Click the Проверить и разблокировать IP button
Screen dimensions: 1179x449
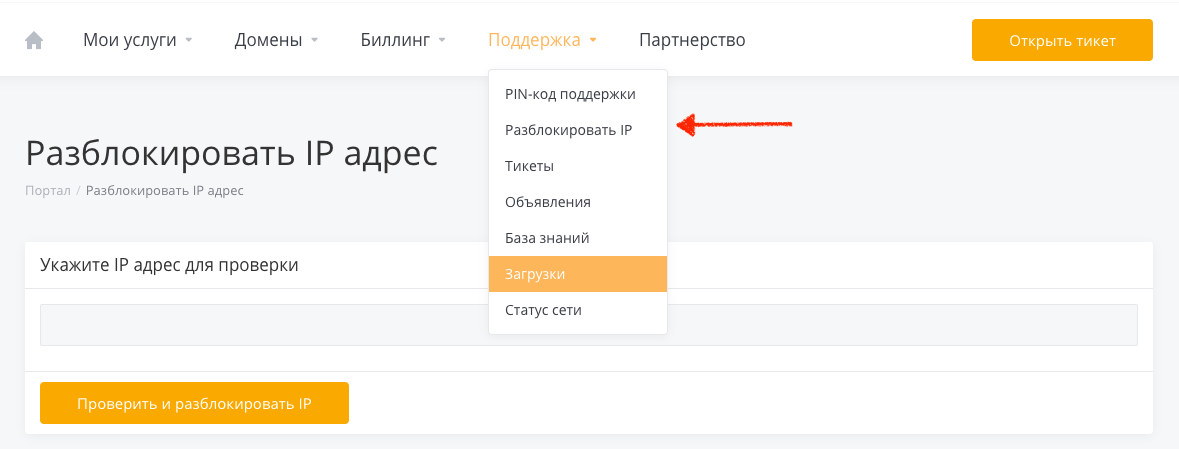(194, 403)
